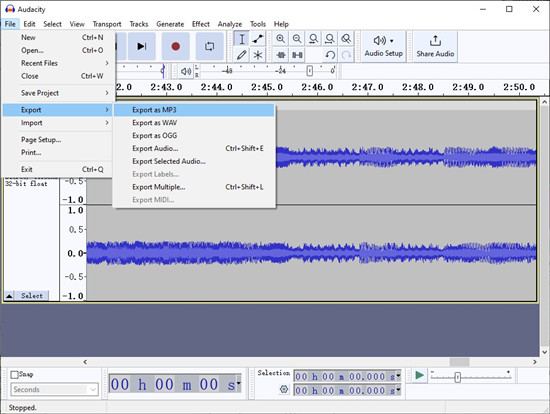Click the vertical scrollbar down arrow
The height and width of the screenshot is (414, 550).
544,352
